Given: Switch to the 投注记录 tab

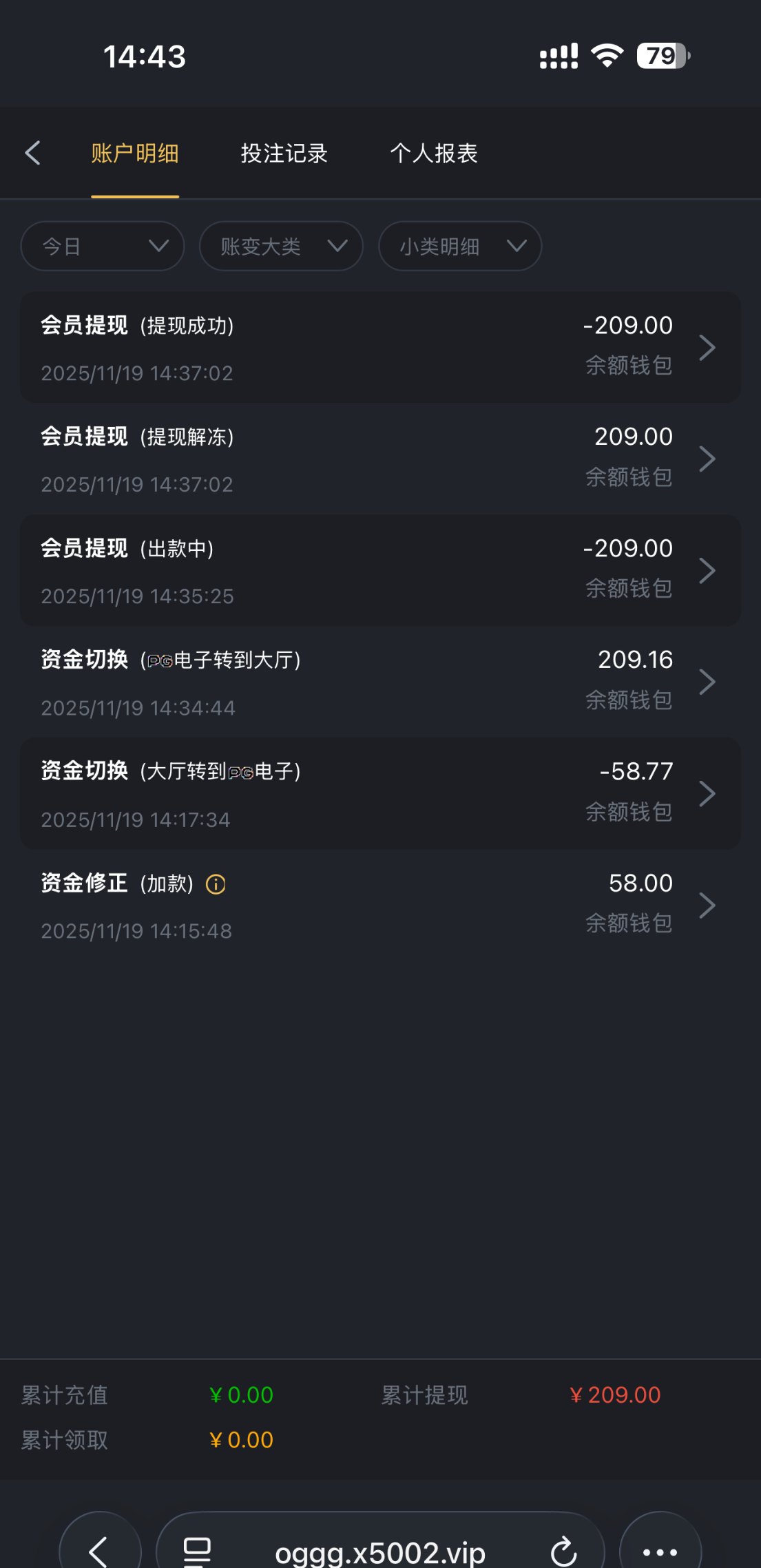Looking at the screenshot, I should click(x=284, y=153).
